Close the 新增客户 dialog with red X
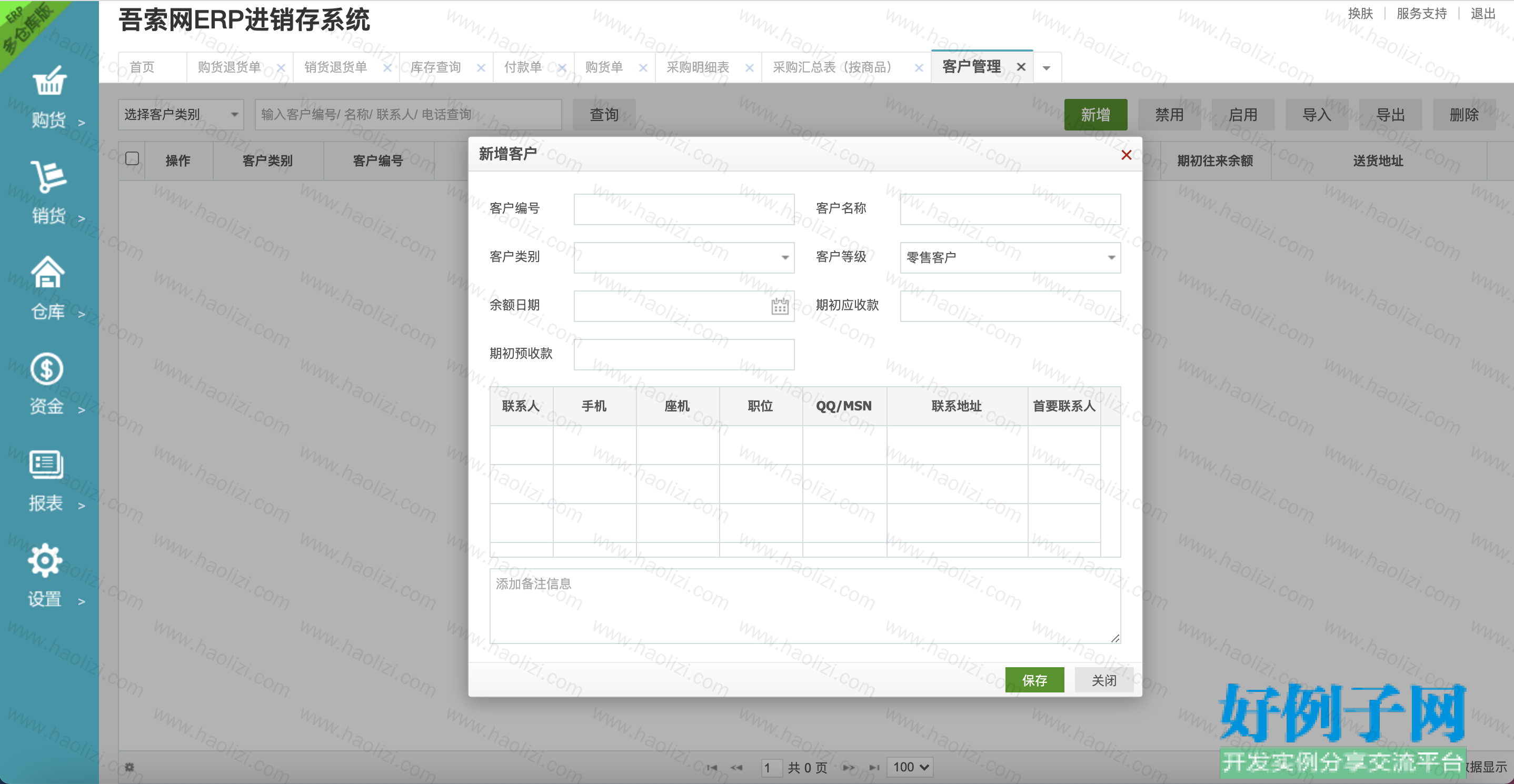Screen dimensions: 1514x784 1126,155
